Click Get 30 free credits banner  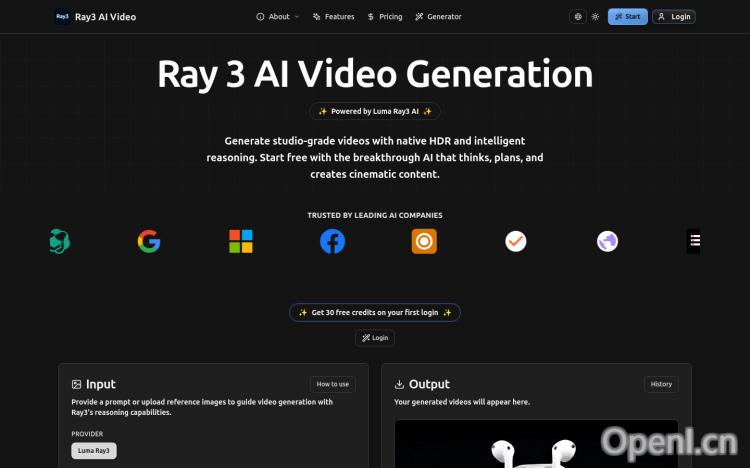(x=375, y=312)
